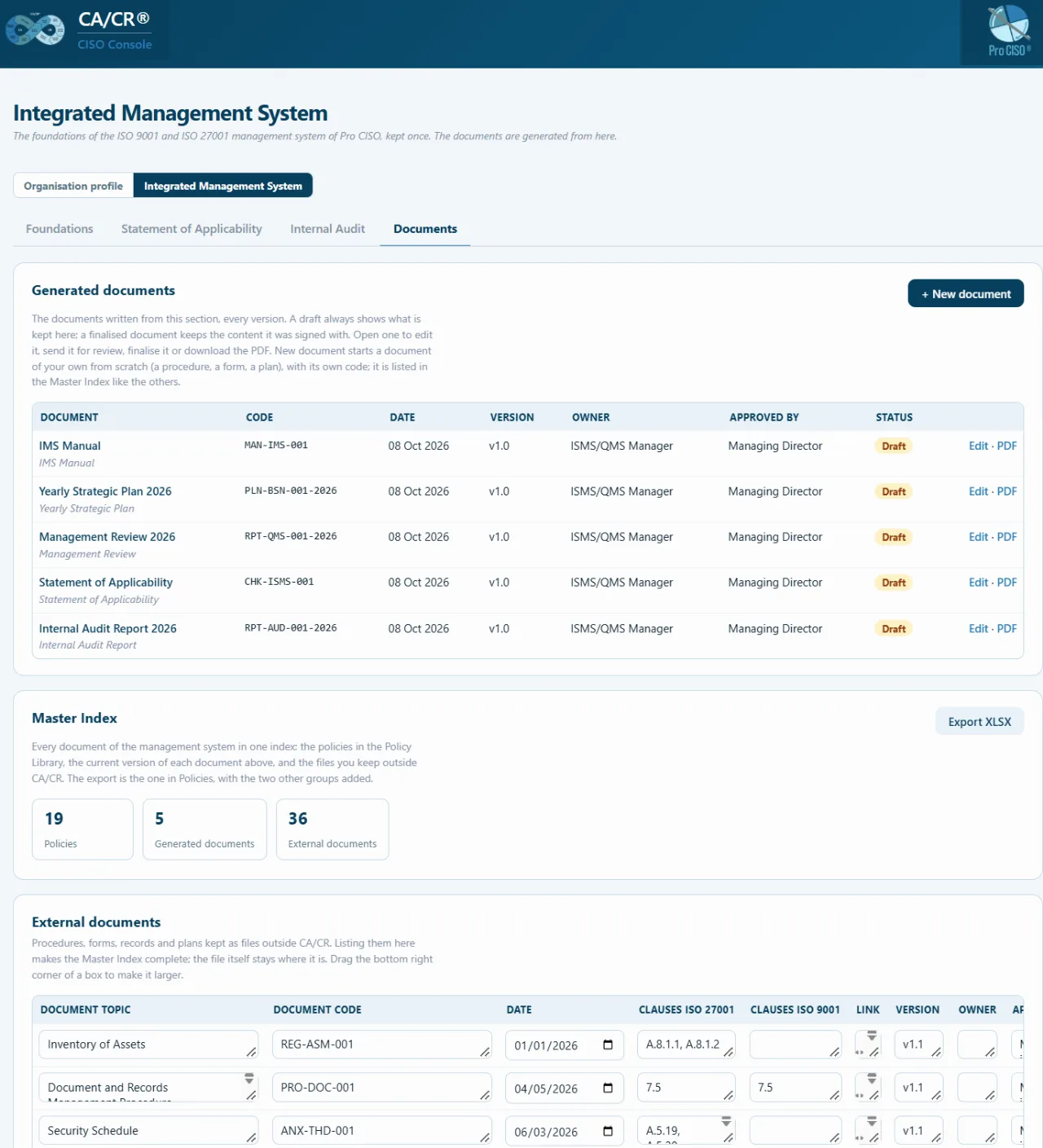Open calendar picker for date 06/03/2026
Image resolution: width=1043 pixels, height=1148 pixels.
[608, 1131]
